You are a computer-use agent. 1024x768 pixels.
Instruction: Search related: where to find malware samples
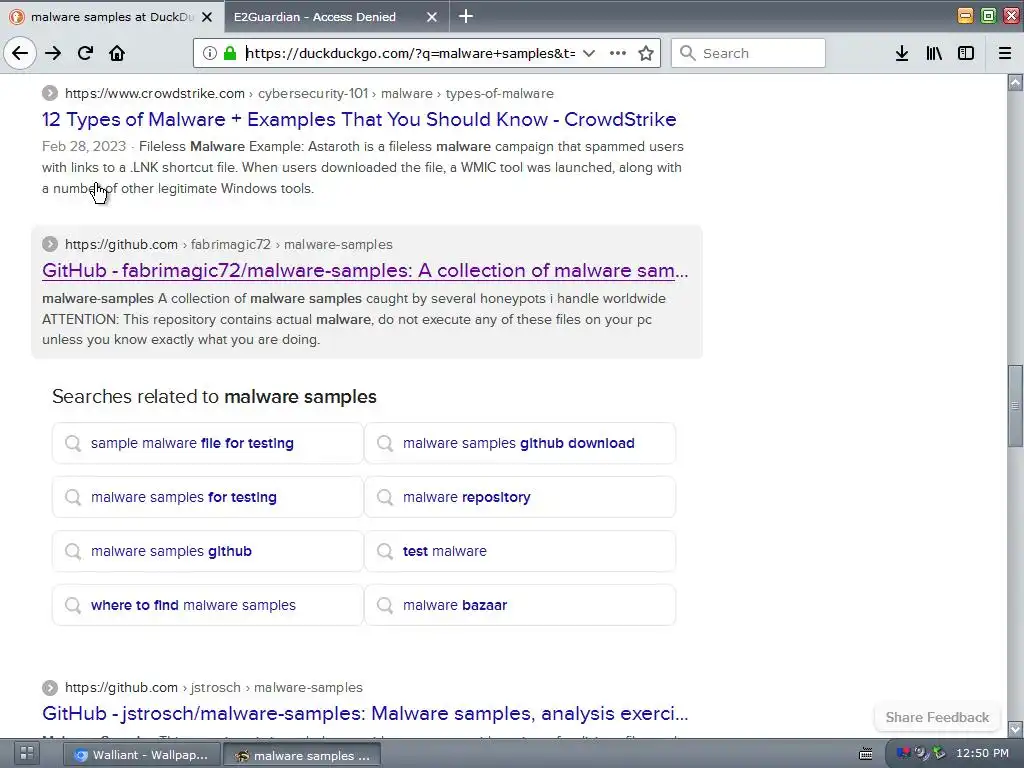pyautogui.click(x=208, y=605)
